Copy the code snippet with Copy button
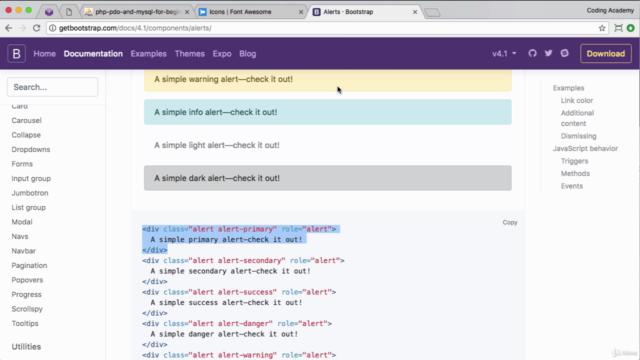 510,222
